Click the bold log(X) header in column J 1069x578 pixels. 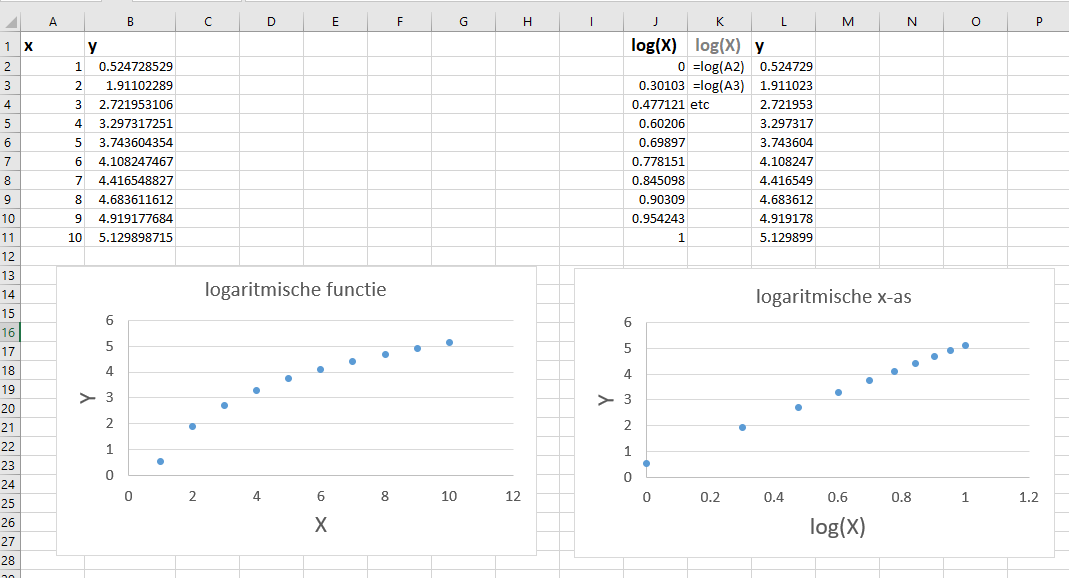(x=655, y=46)
